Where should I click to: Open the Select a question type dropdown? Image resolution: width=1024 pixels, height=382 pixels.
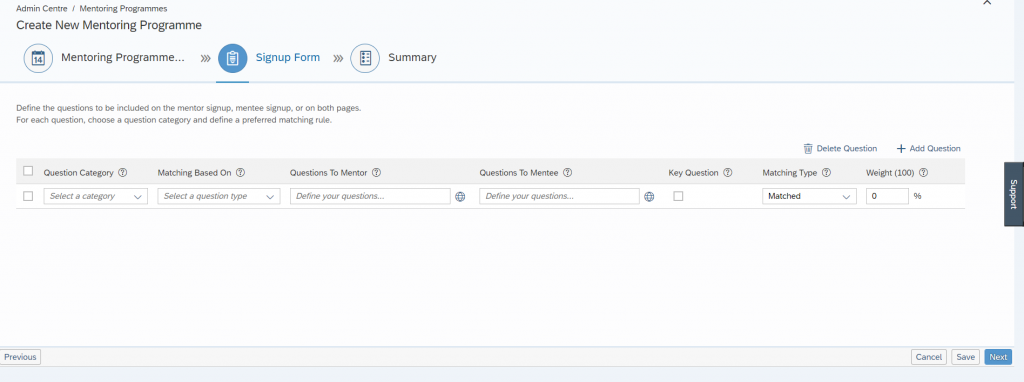[x=219, y=196]
